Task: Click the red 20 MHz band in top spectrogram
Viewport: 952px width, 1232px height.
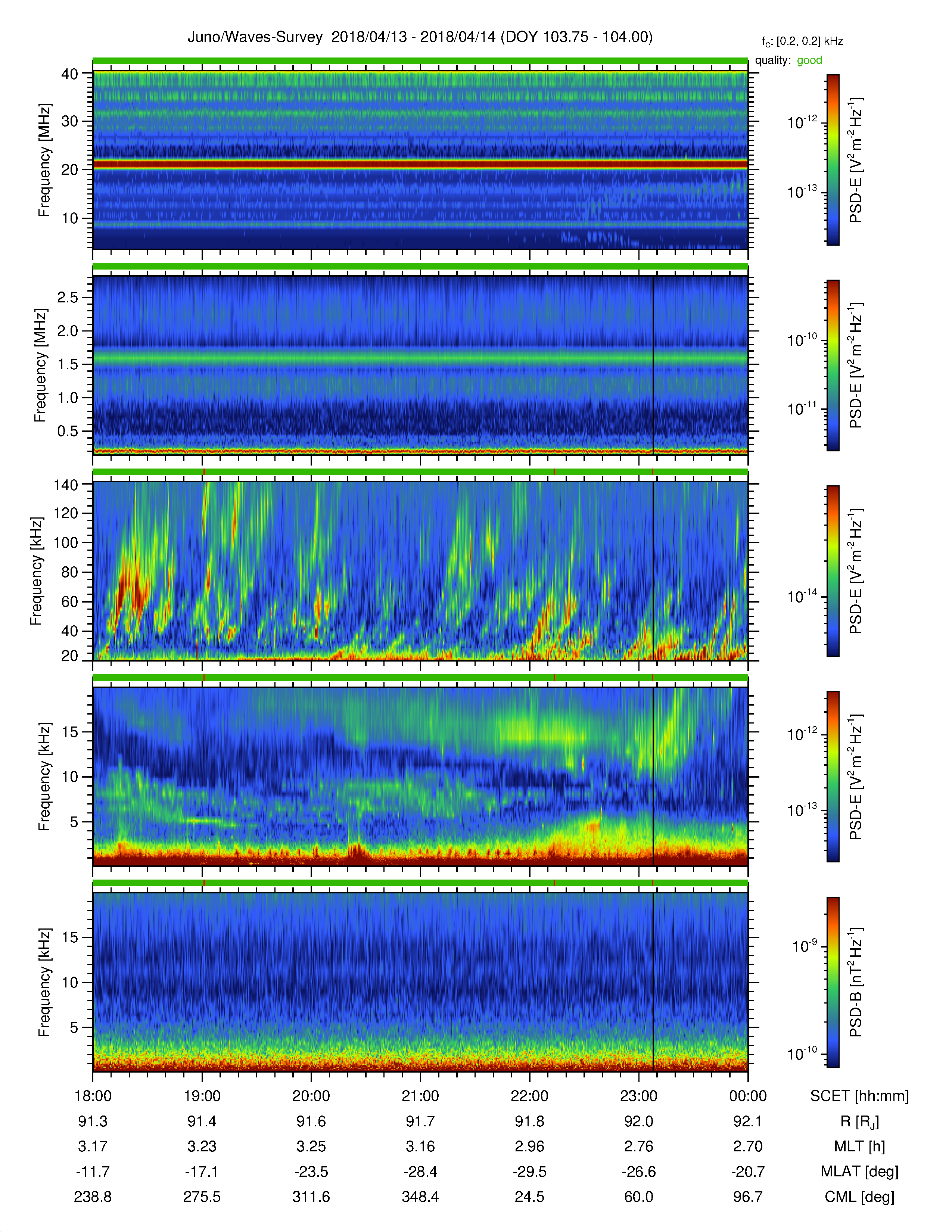Action: pyautogui.click(x=420, y=164)
